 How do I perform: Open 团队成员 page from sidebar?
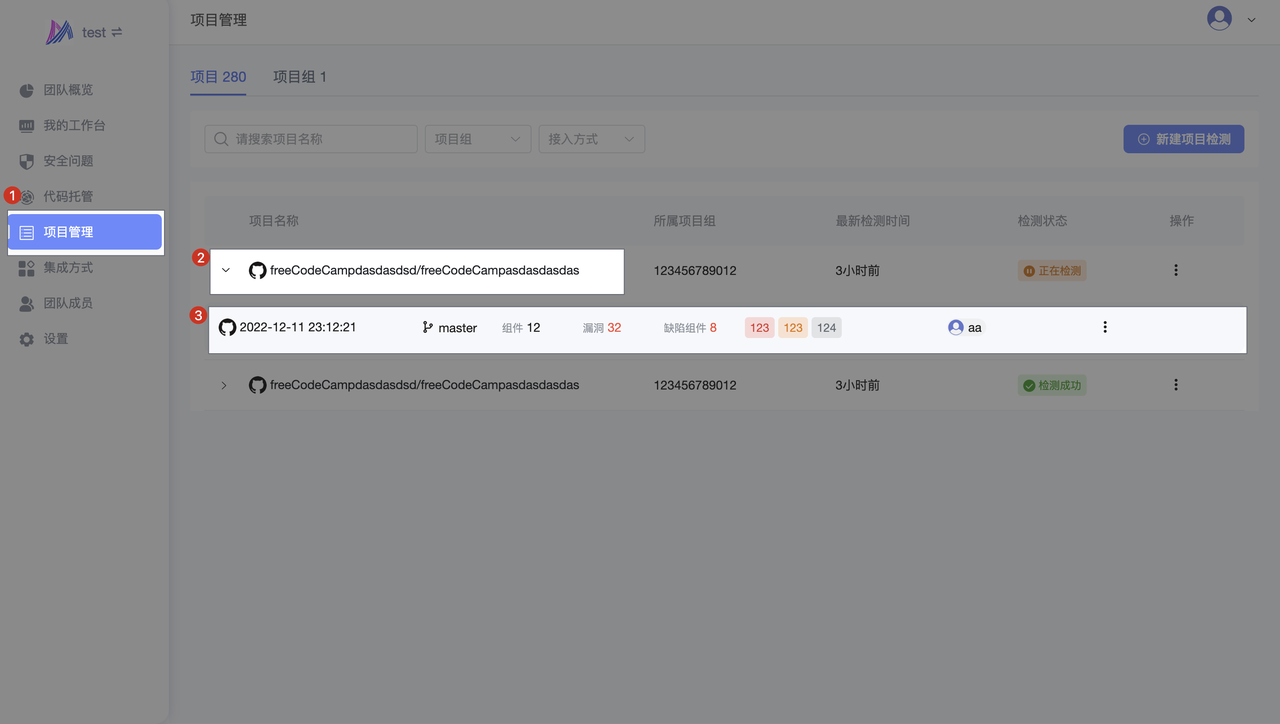tap(67, 303)
